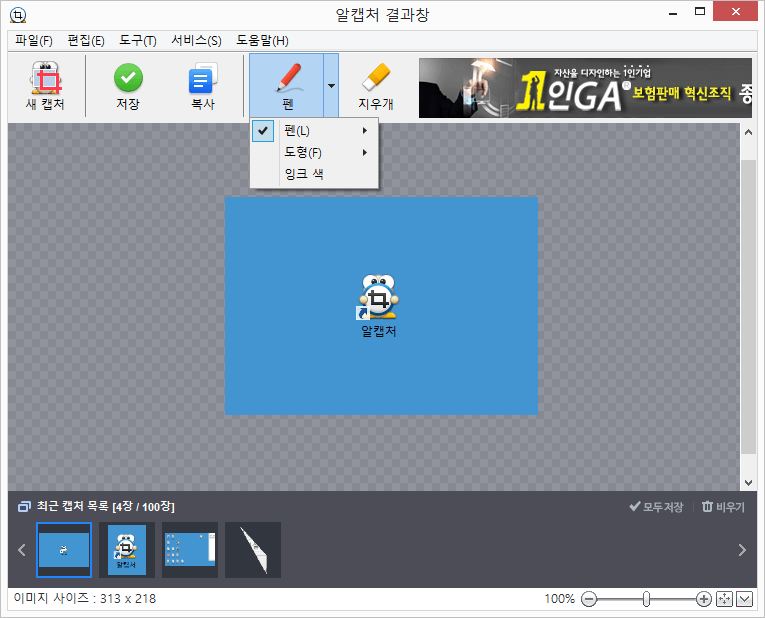Click the zoom slider handle

pos(647,599)
